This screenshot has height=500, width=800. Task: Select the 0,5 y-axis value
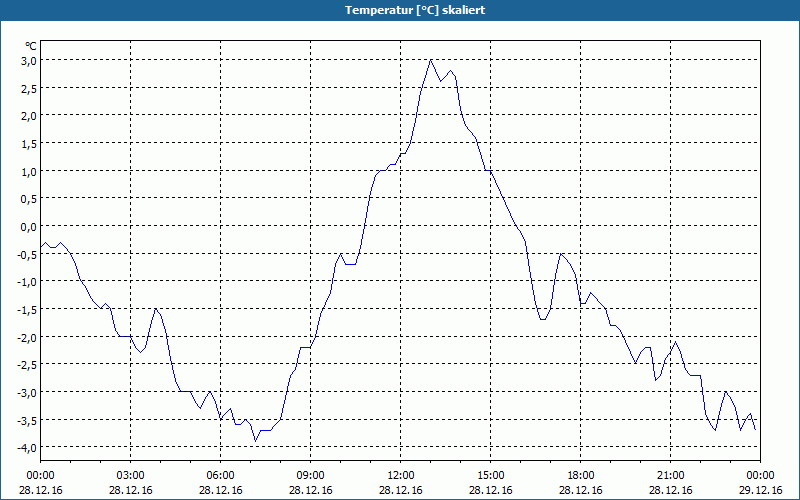pos(28,199)
